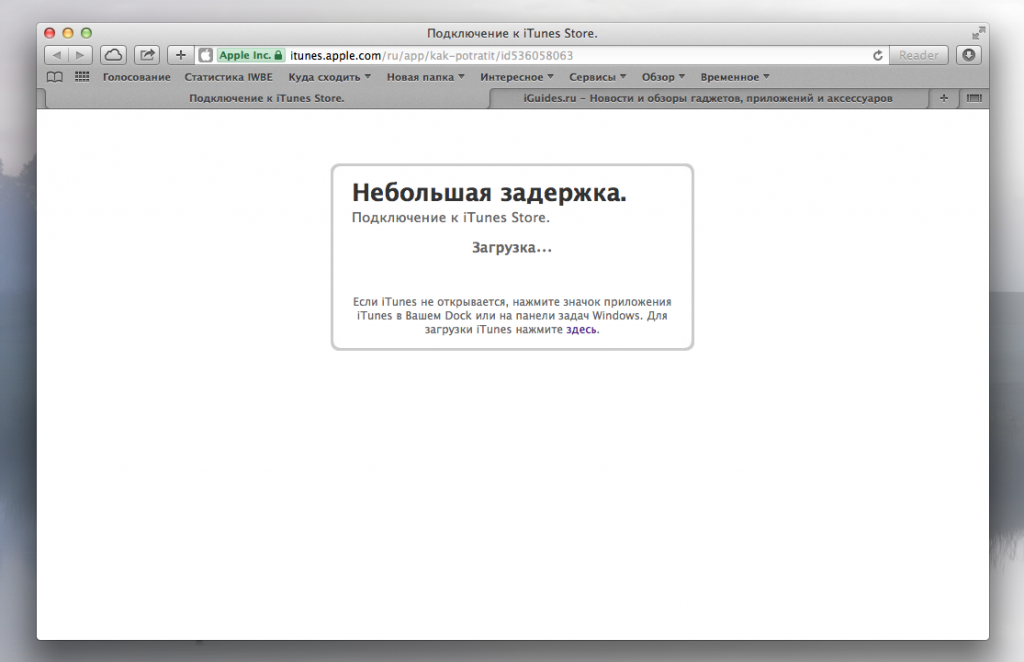
Task: Open the Share arrow button in toolbar
Action: pos(147,55)
